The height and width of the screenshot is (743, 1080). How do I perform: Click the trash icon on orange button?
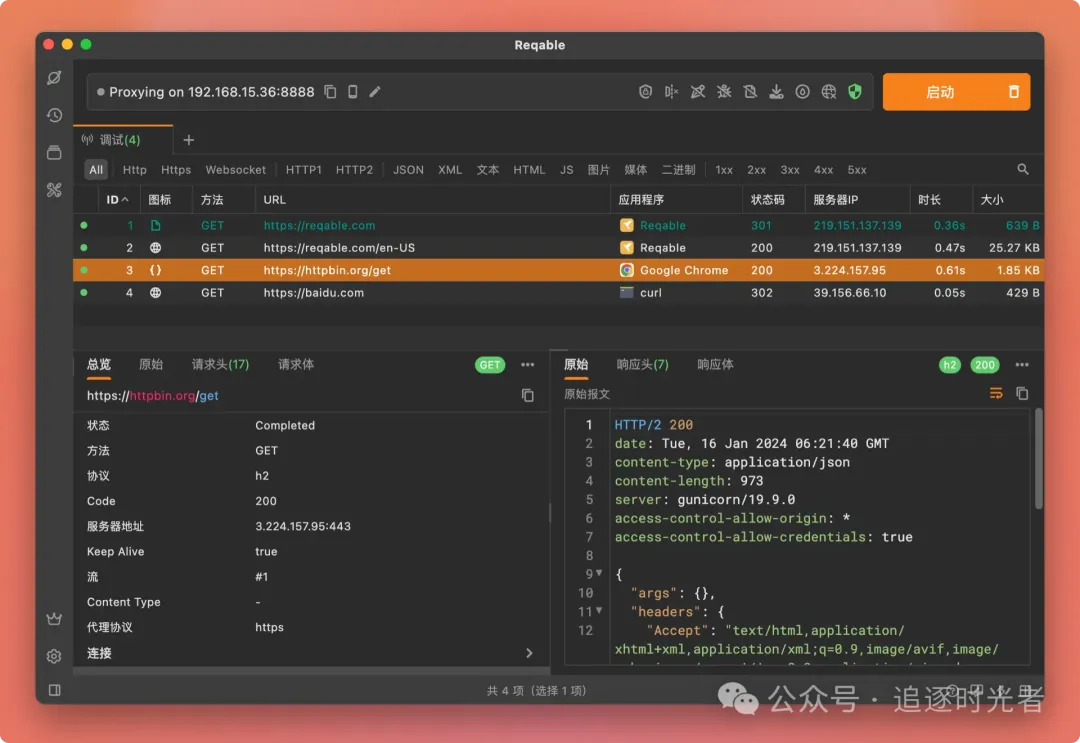click(1014, 92)
